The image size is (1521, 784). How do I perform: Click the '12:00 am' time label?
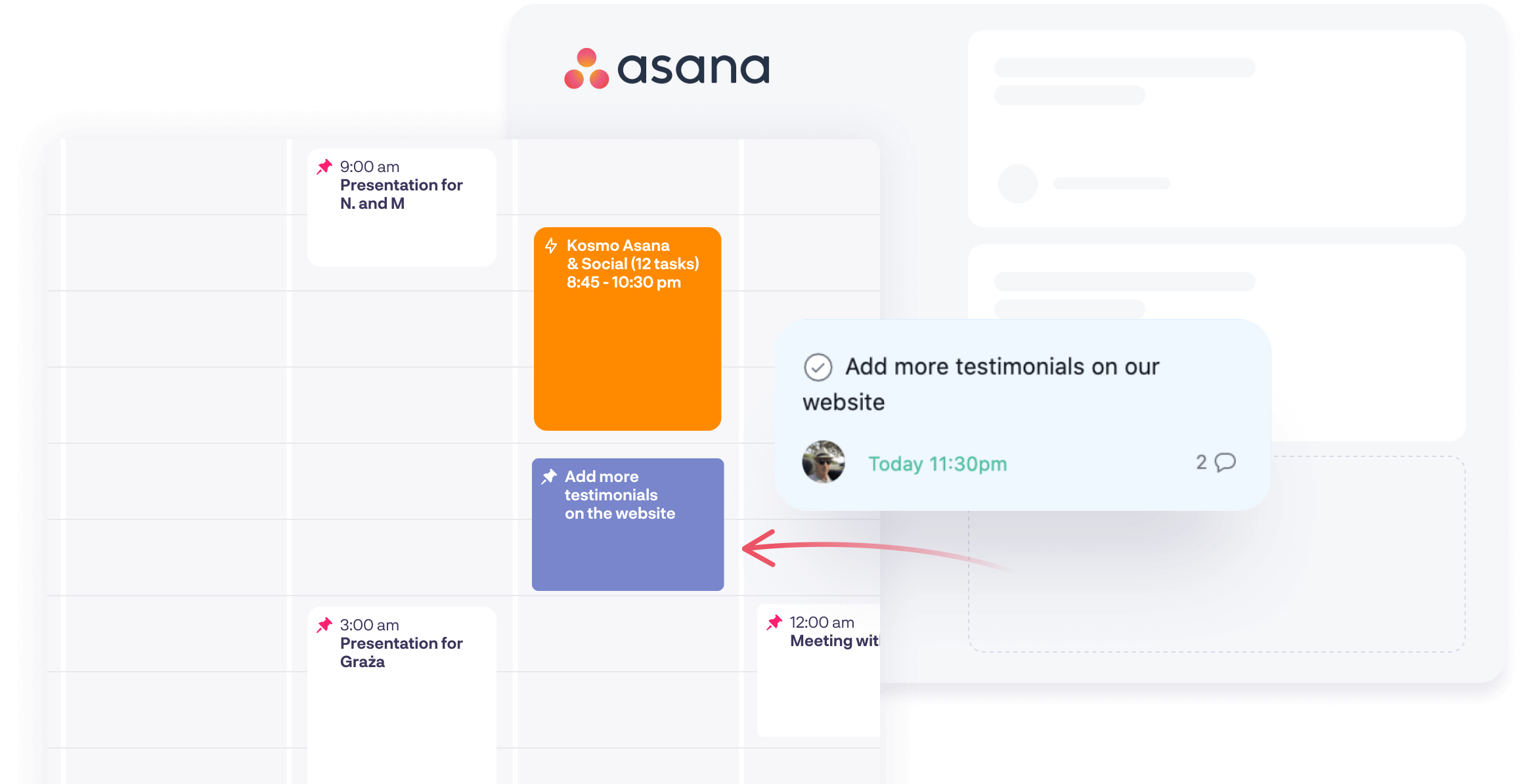822,622
